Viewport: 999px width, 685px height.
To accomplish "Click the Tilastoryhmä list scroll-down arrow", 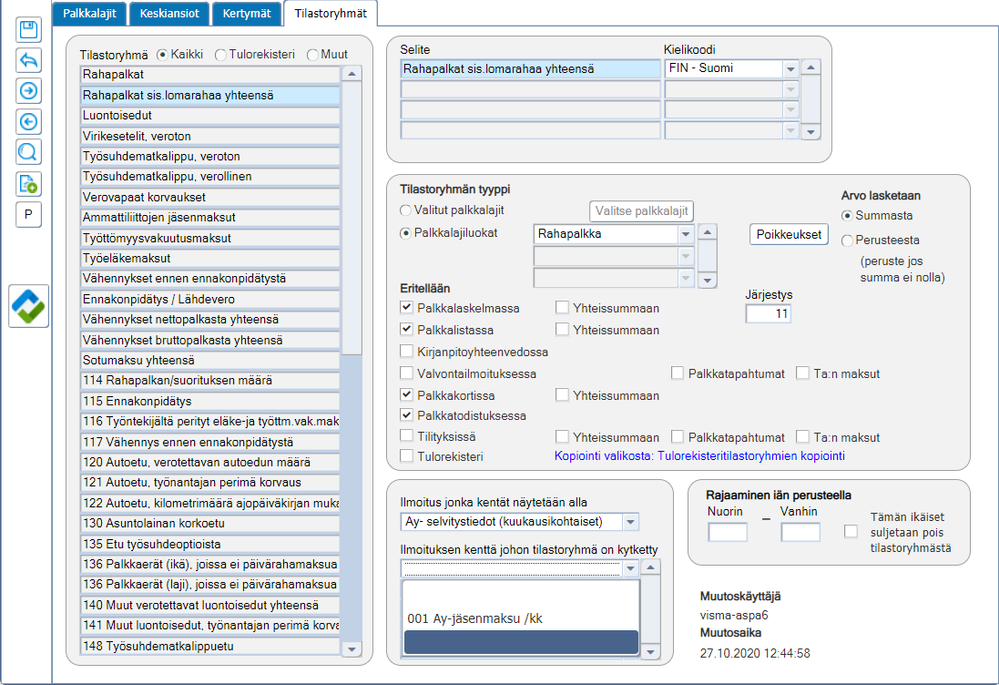I will (352, 649).
